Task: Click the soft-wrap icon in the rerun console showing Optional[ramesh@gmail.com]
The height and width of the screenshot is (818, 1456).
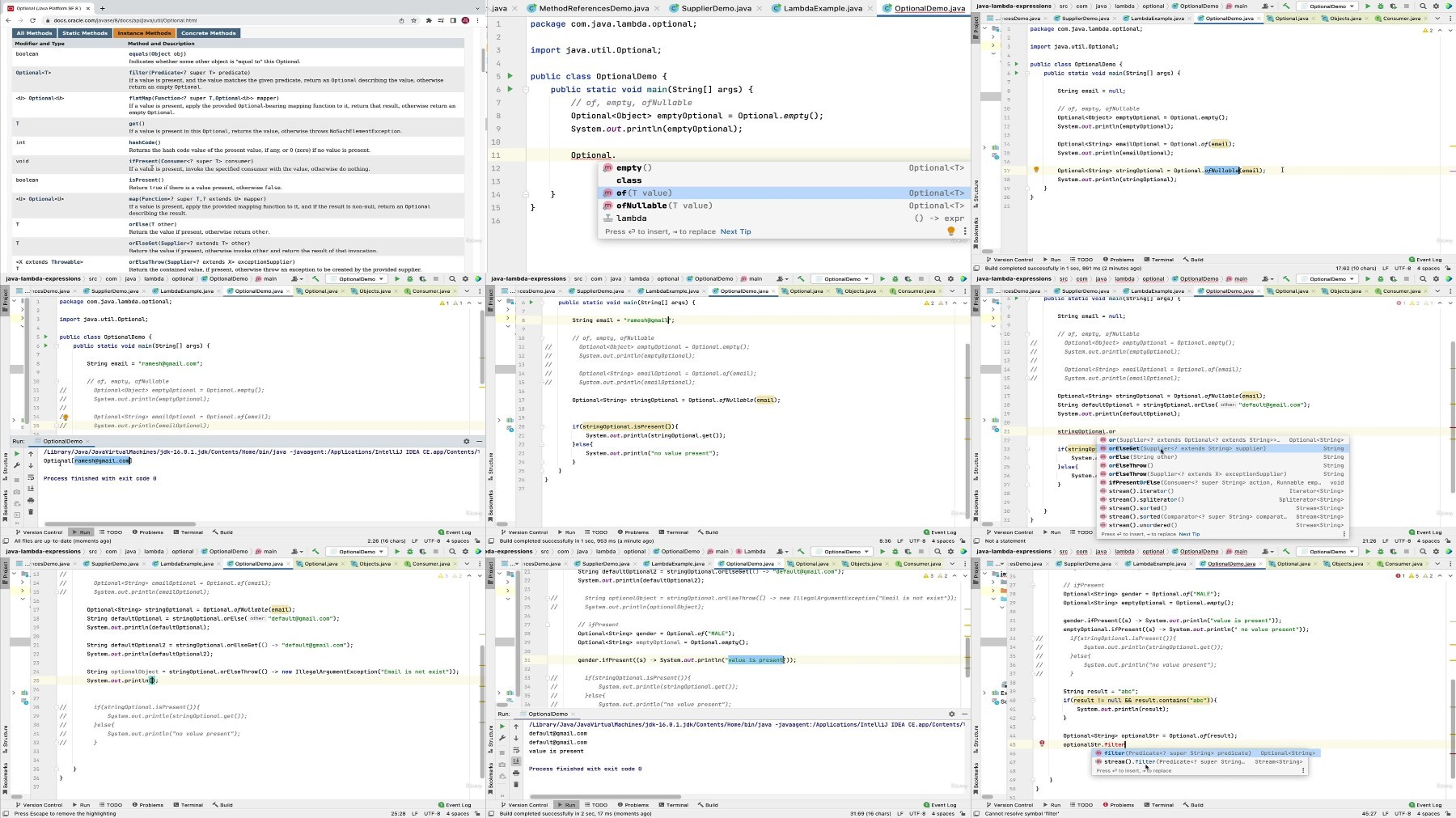Action: click(x=31, y=477)
